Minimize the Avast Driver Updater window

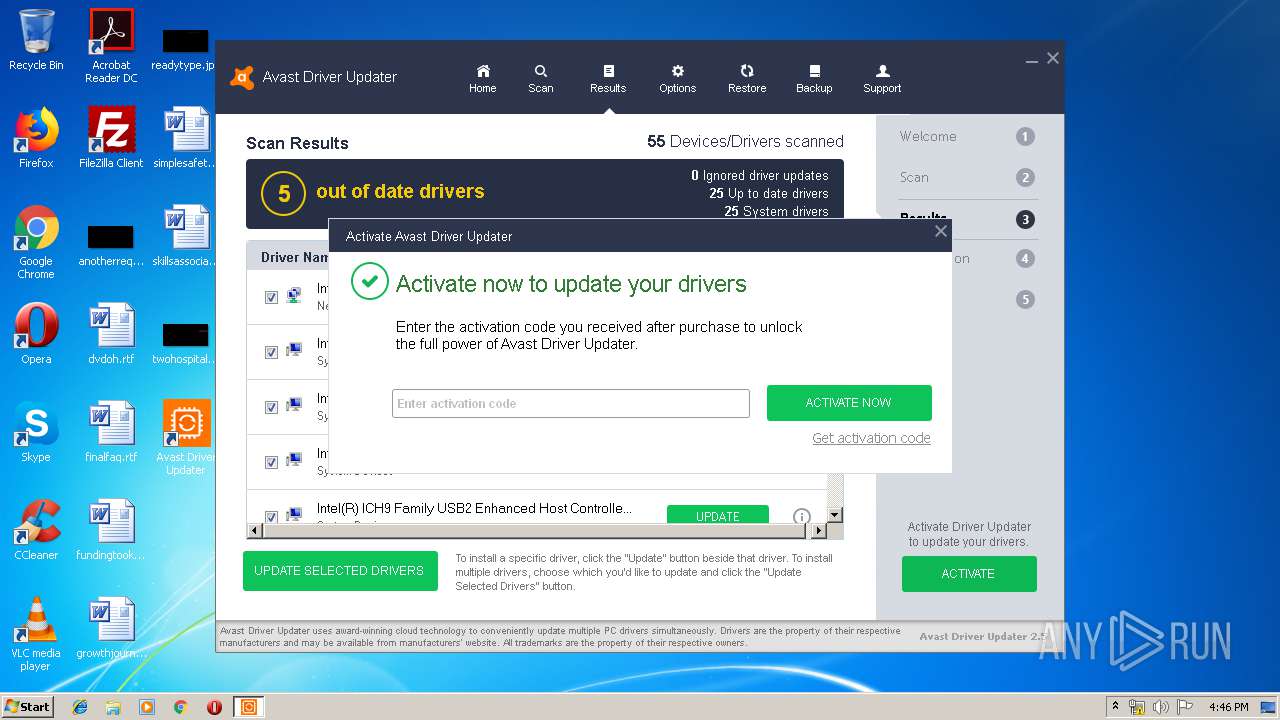click(1031, 60)
